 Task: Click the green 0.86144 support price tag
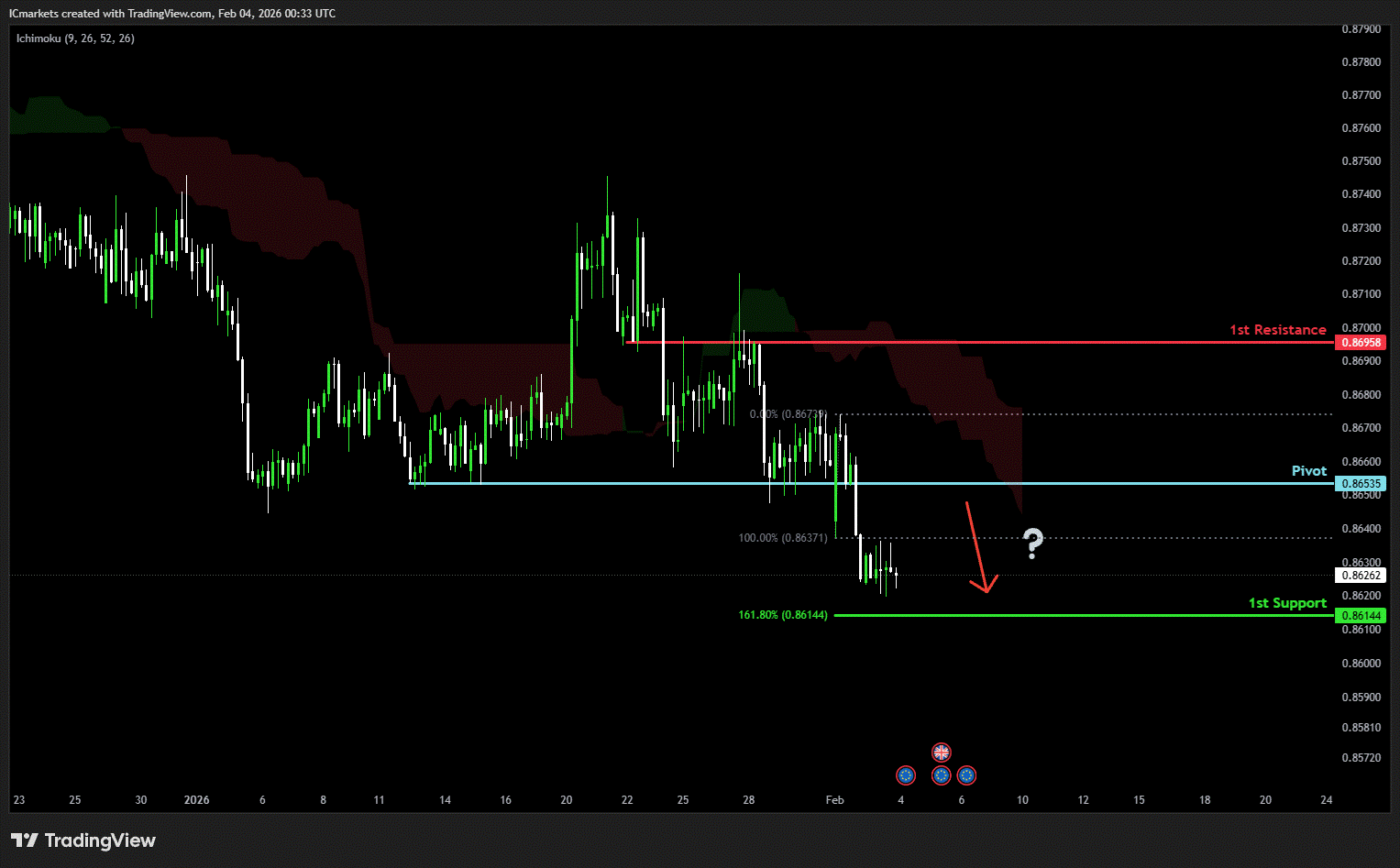(1361, 616)
